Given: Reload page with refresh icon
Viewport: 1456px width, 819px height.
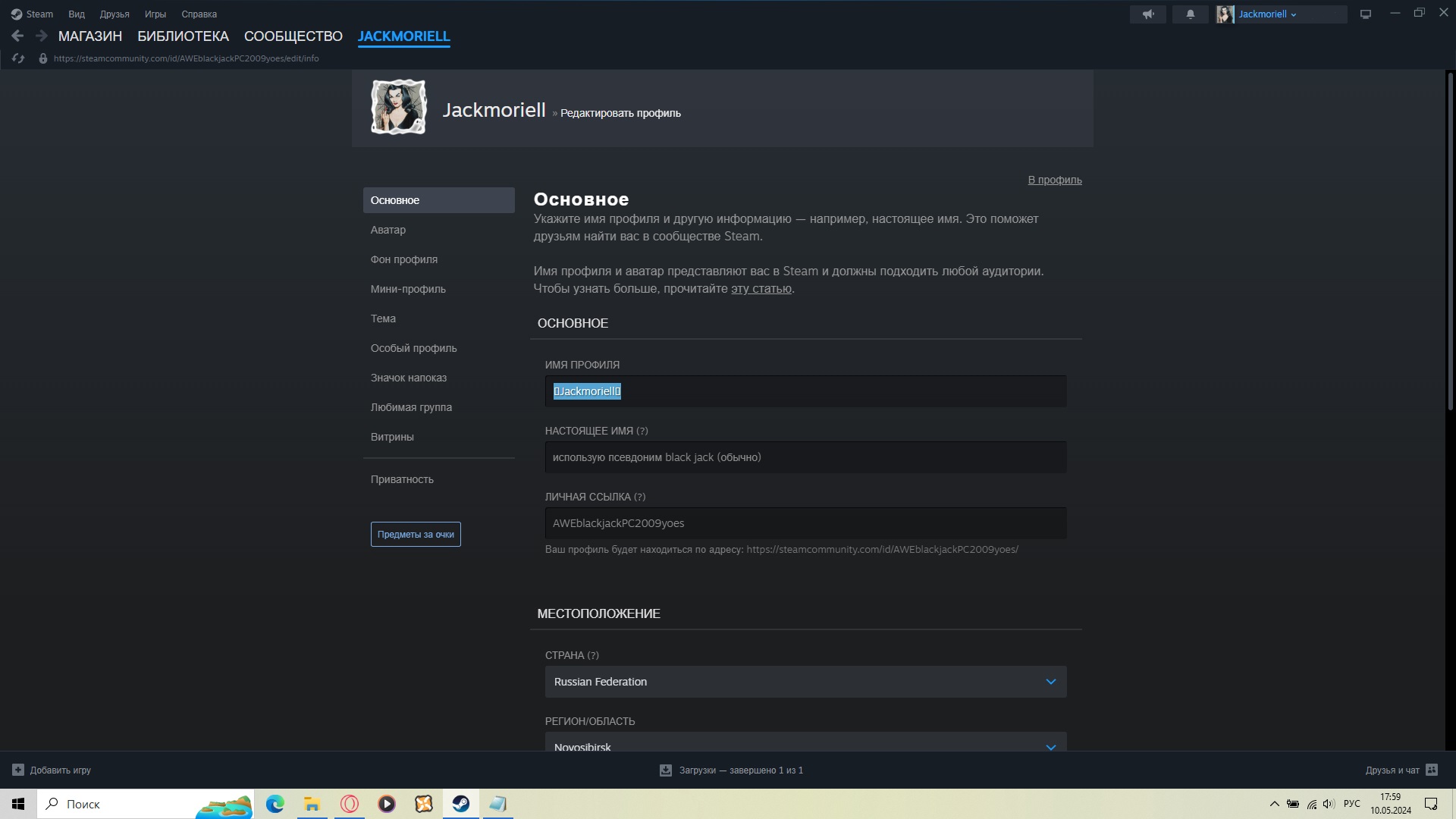Looking at the screenshot, I should tap(18, 58).
